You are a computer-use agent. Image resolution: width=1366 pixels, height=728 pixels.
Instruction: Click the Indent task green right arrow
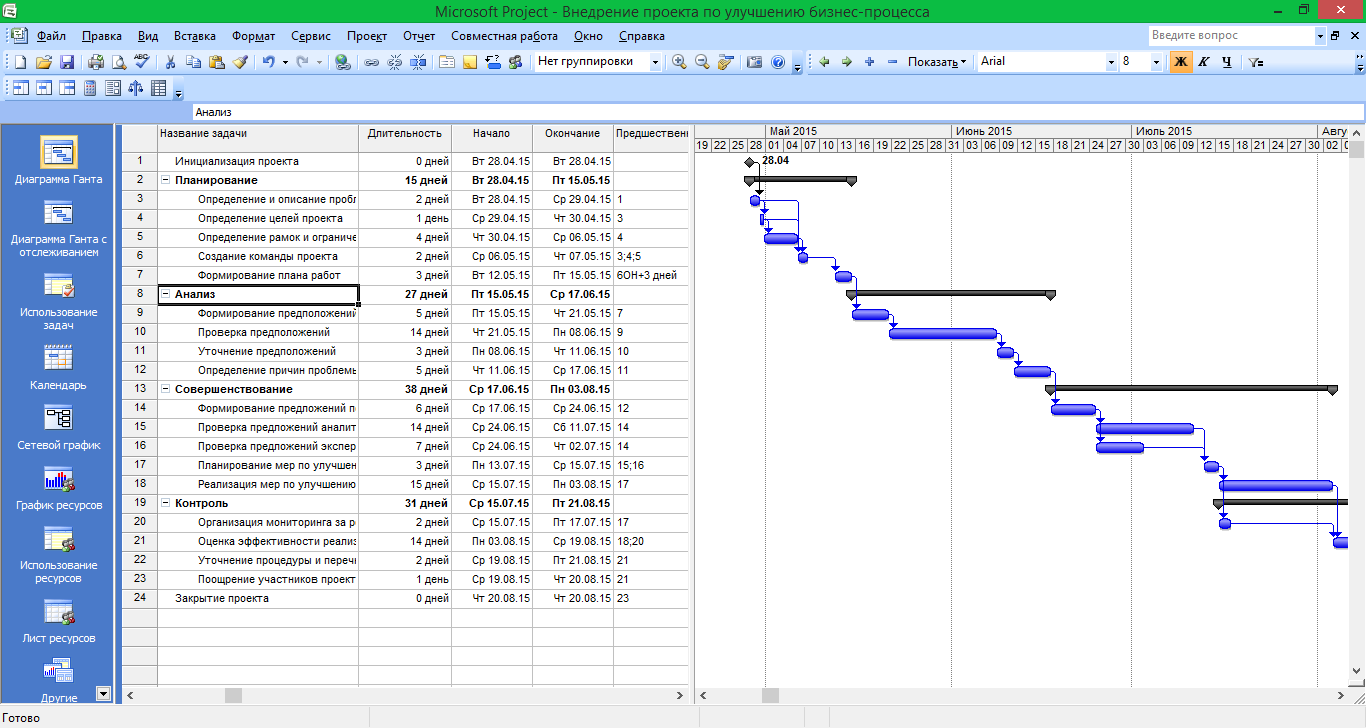[x=847, y=62]
